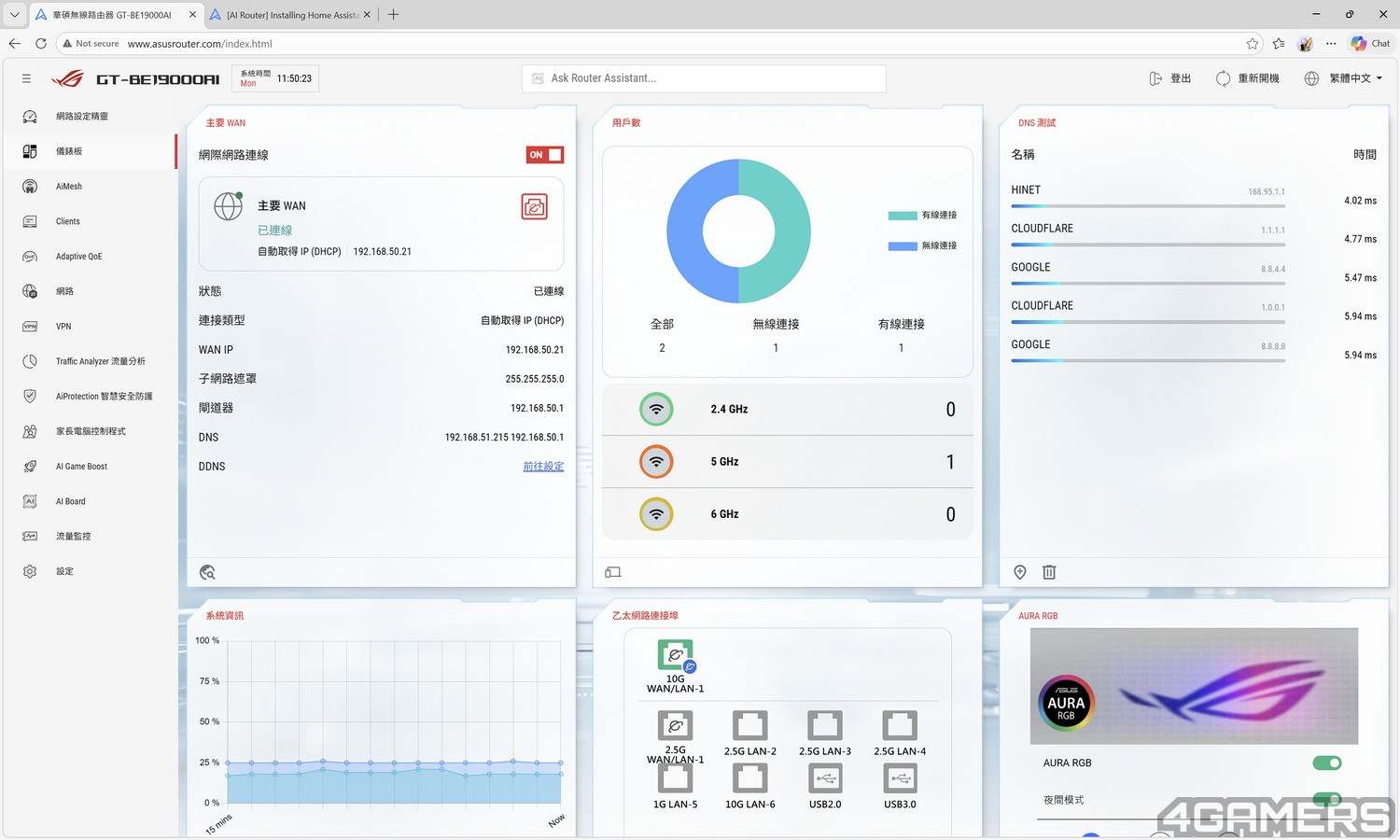The height and width of the screenshot is (840, 1400).
Task: Open AiMesh from the sidebar
Action: [x=68, y=187]
